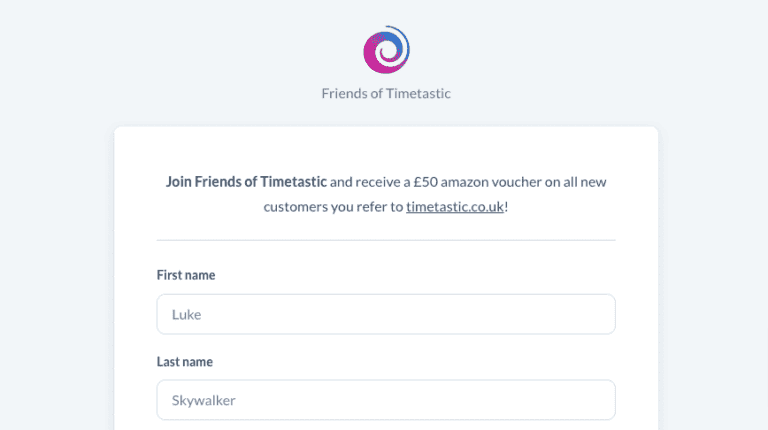Open the timetastic.co.uk link
768x430 pixels.
(455, 207)
